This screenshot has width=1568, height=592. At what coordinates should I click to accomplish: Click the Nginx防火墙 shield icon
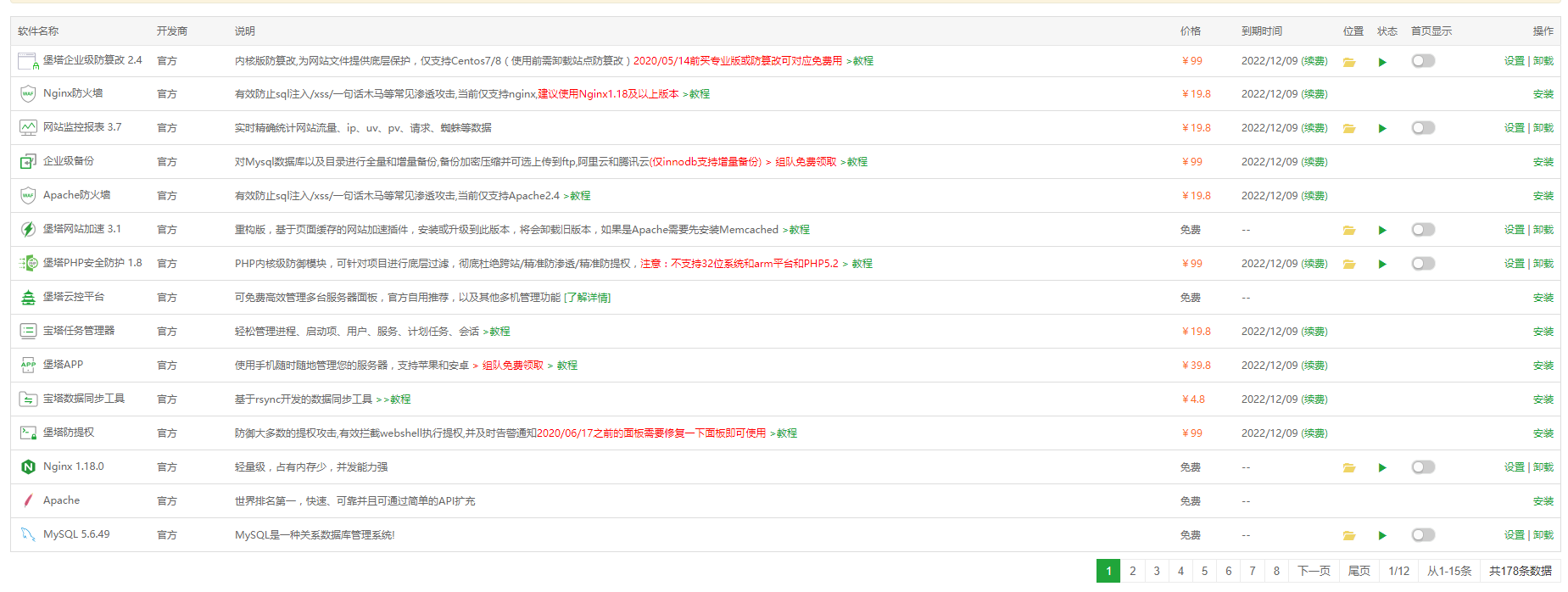(28, 93)
